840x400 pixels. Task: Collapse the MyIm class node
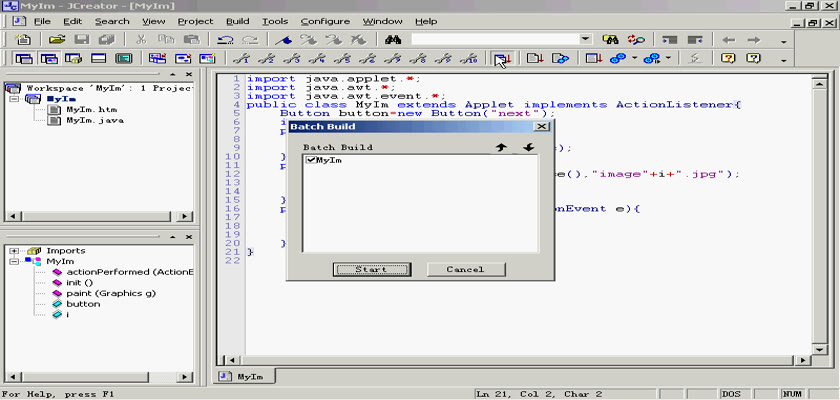14,261
